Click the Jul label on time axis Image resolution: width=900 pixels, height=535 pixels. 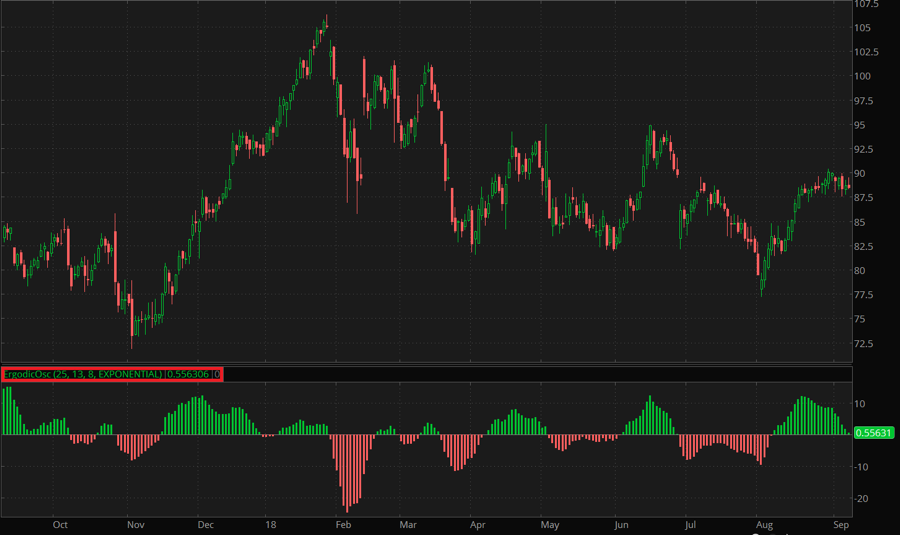[x=690, y=523]
